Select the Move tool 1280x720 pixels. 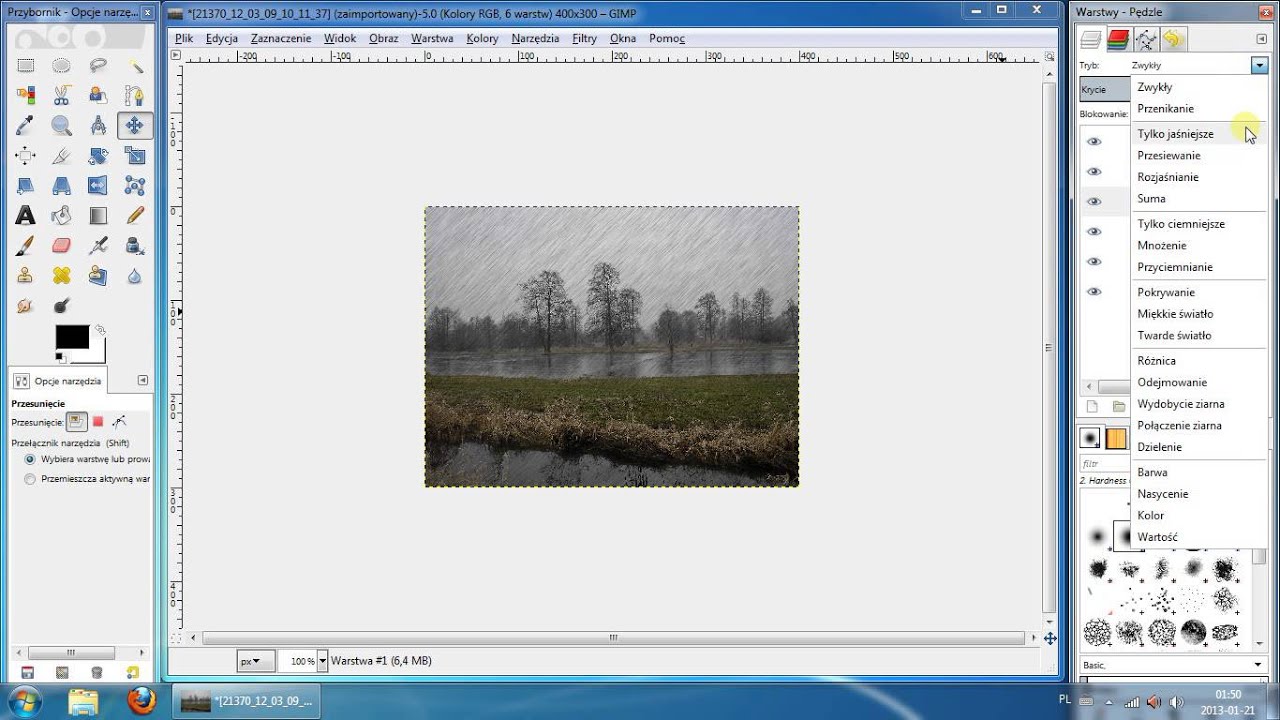[135, 126]
